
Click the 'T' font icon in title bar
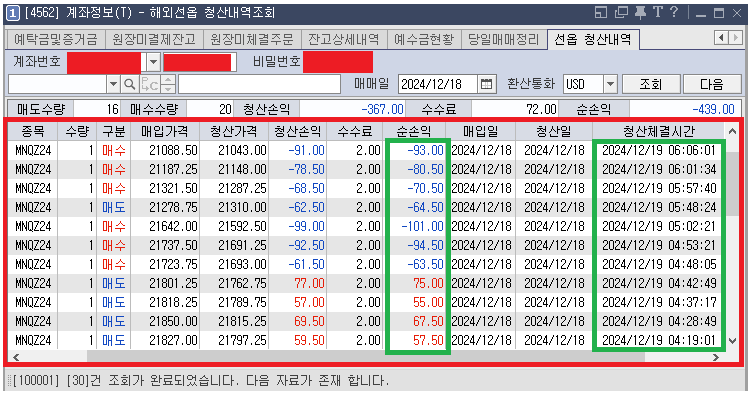pyautogui.click(x=658, y=12)
